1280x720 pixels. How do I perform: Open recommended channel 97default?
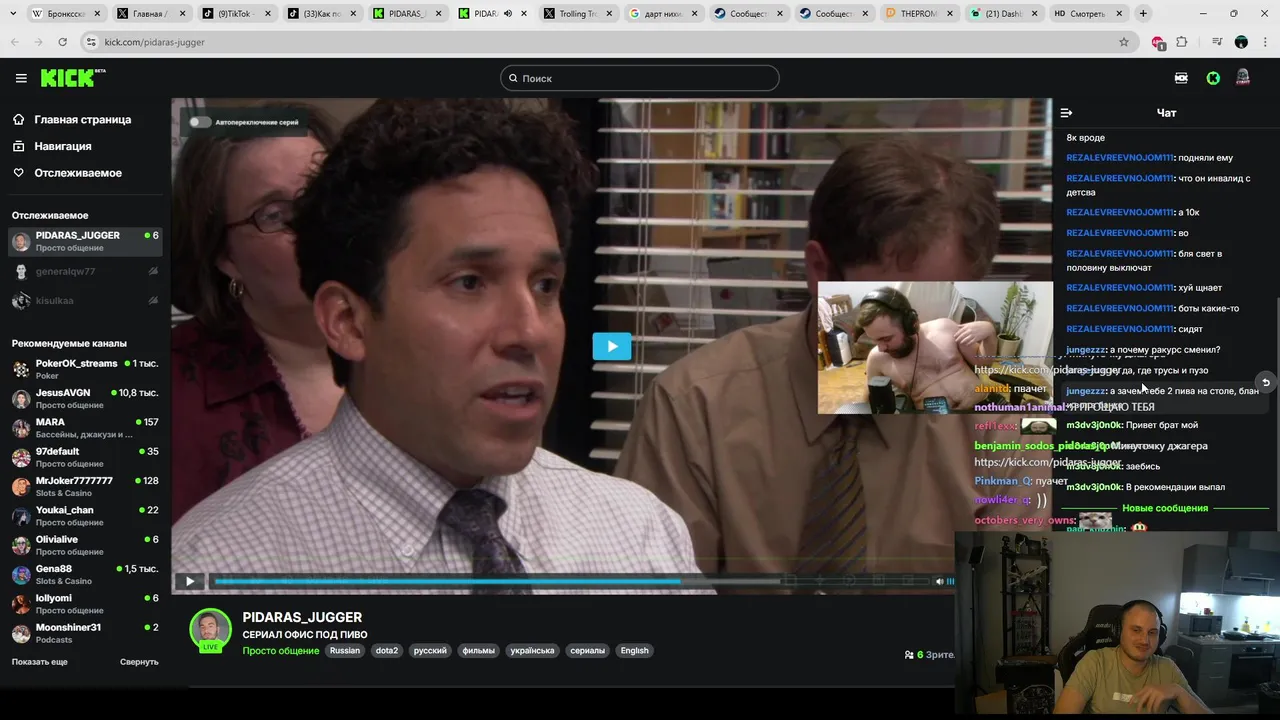[x=85, y=457]
